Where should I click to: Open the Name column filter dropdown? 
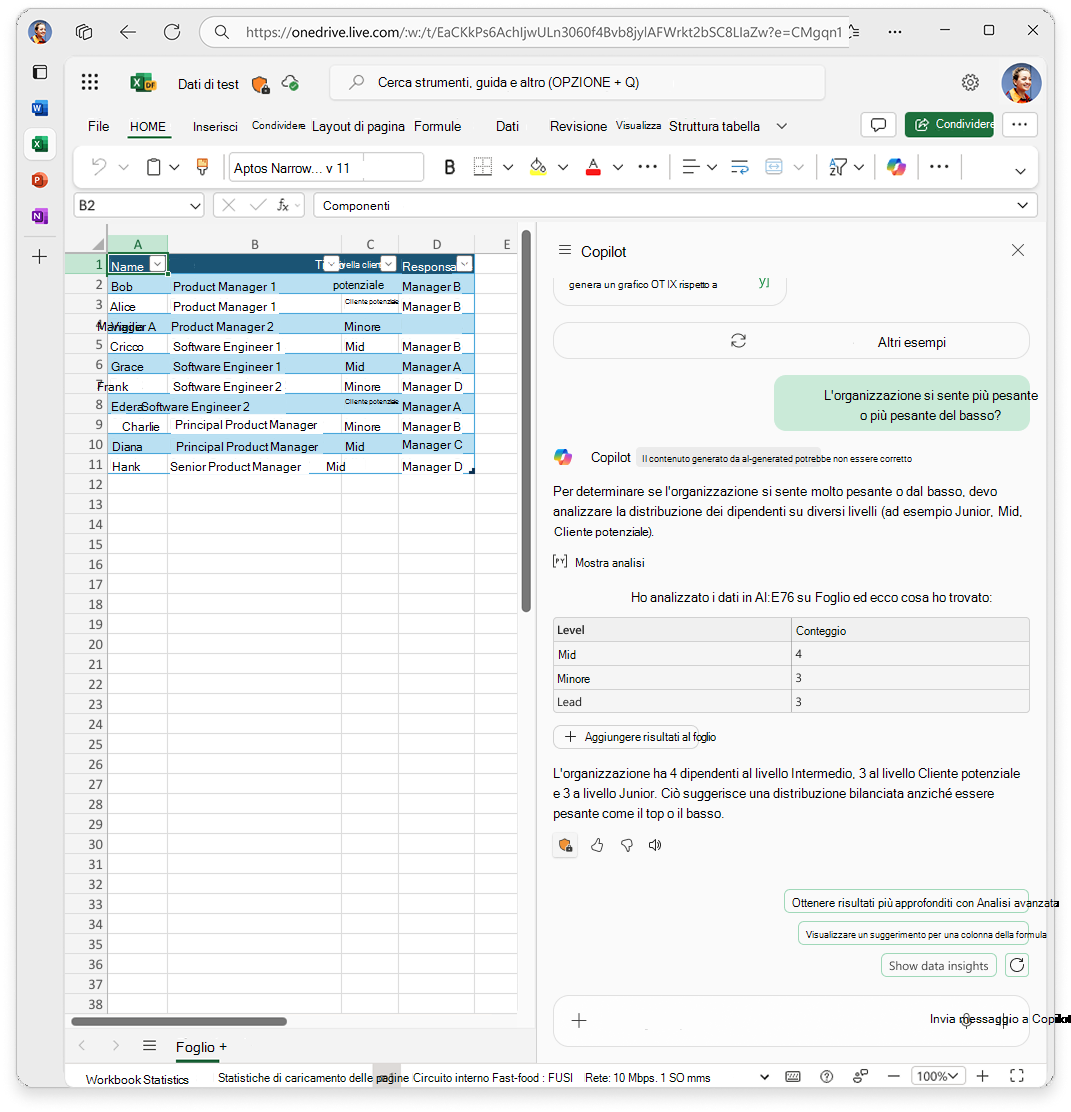[157, 264]
